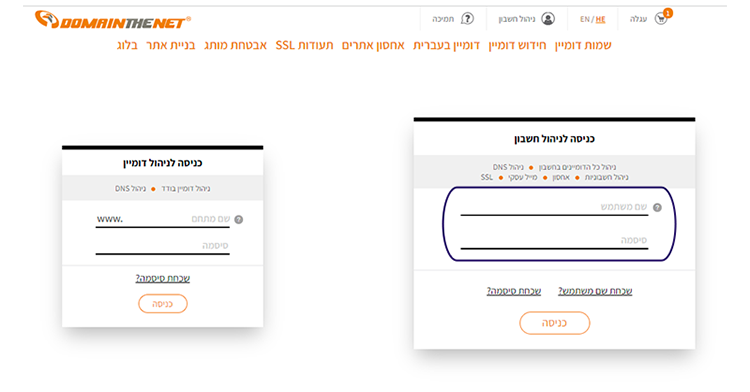Click ניהול דומיין בודד text
Viewport: 750px width, 392px height.
186,189
